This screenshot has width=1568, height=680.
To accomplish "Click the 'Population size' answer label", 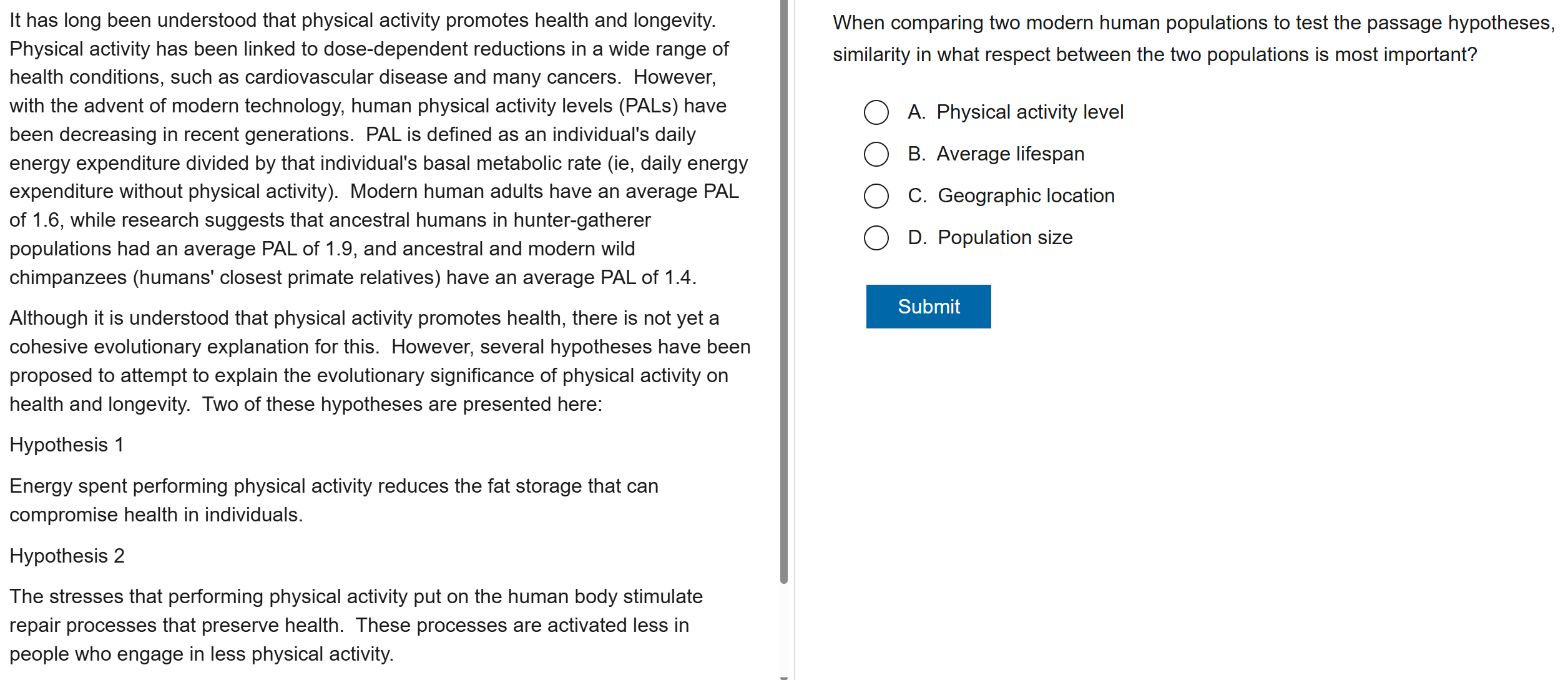I will [x=1004, y=238].
